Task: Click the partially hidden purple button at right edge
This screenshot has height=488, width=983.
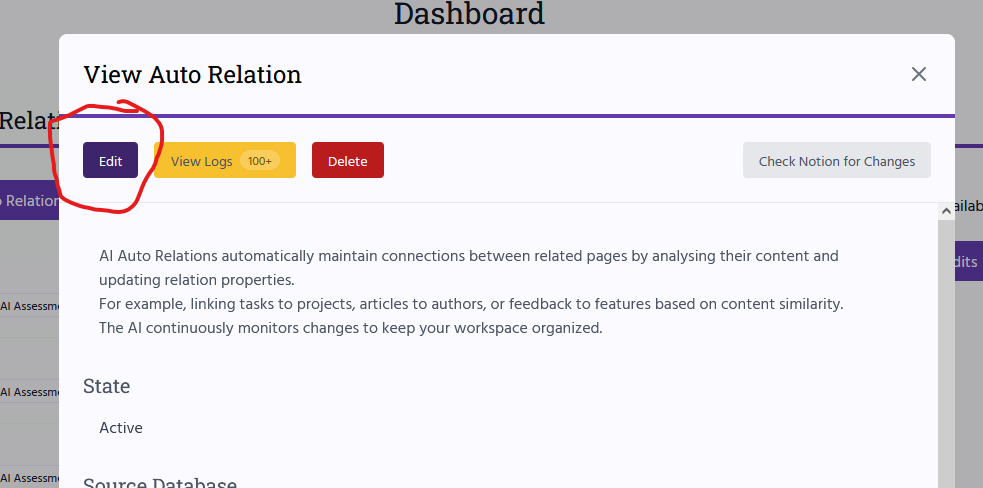Action: pyautogui.click(x=969, y=262)
